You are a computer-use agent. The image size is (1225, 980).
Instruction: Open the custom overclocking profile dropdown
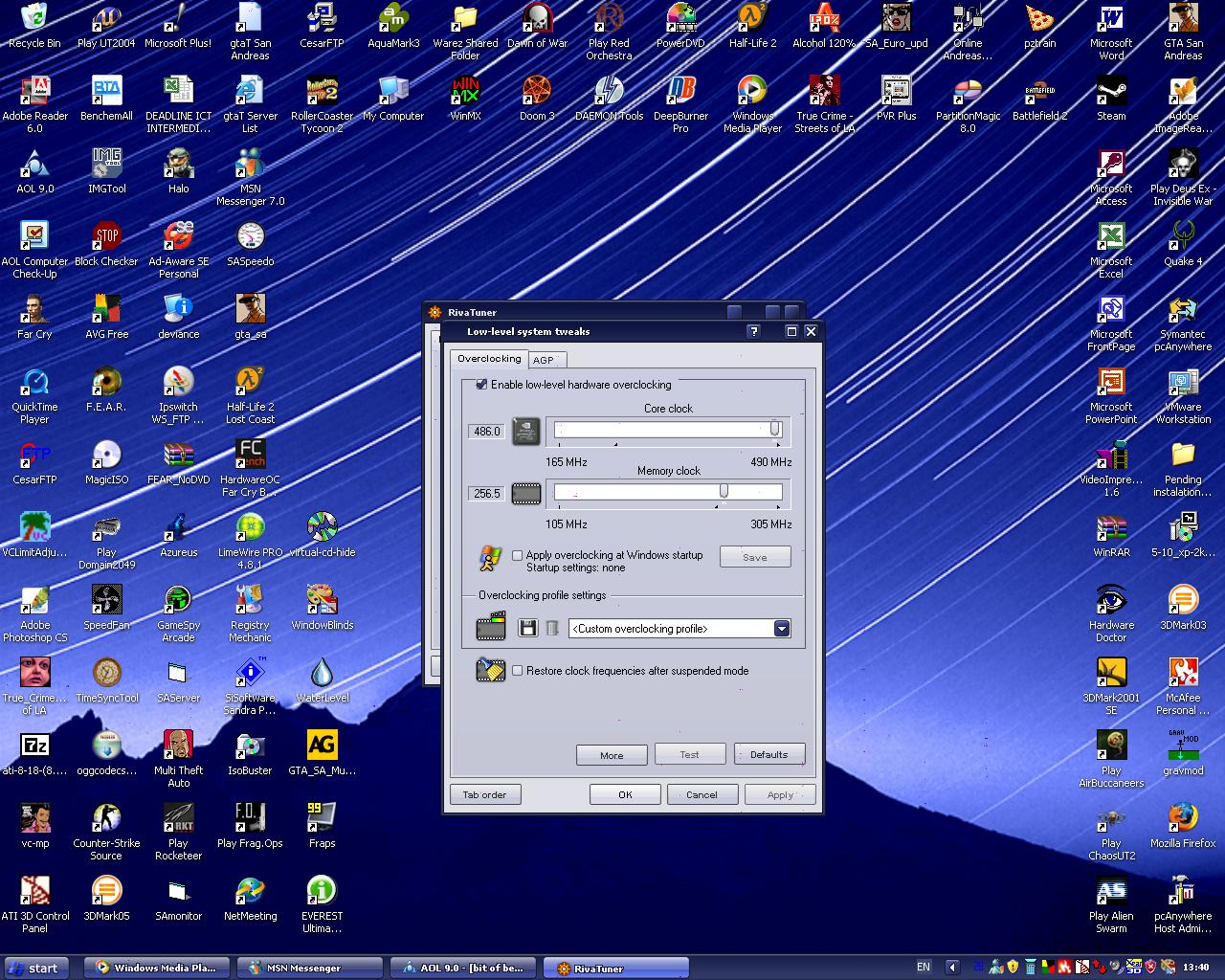click(782, 629)
